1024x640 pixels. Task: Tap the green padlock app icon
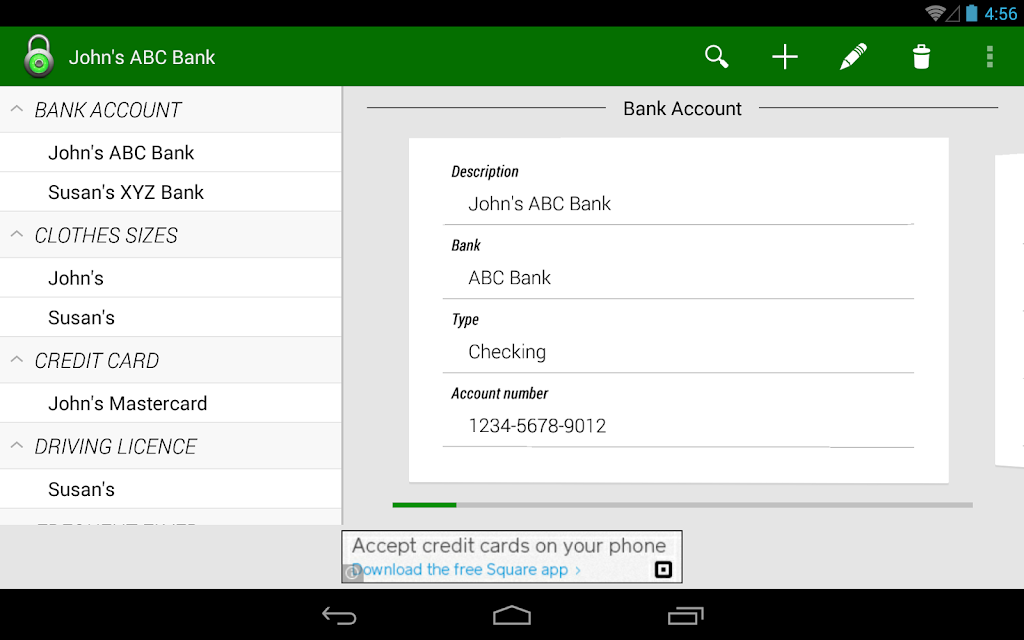pyautogui.click(x=39, y=56)
